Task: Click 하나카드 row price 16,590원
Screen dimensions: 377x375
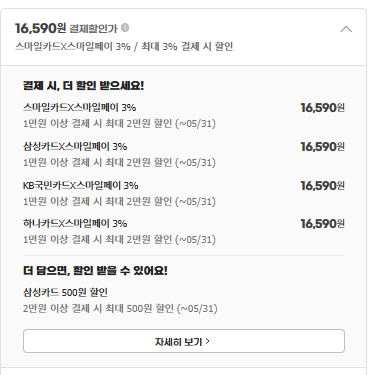Action: 323,224
